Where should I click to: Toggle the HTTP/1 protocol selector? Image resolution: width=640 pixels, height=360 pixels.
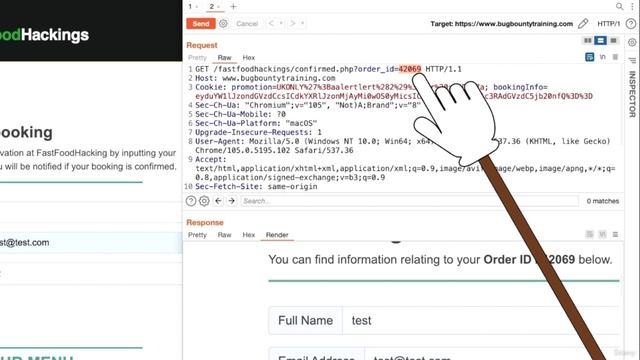[x=608, y=24]
